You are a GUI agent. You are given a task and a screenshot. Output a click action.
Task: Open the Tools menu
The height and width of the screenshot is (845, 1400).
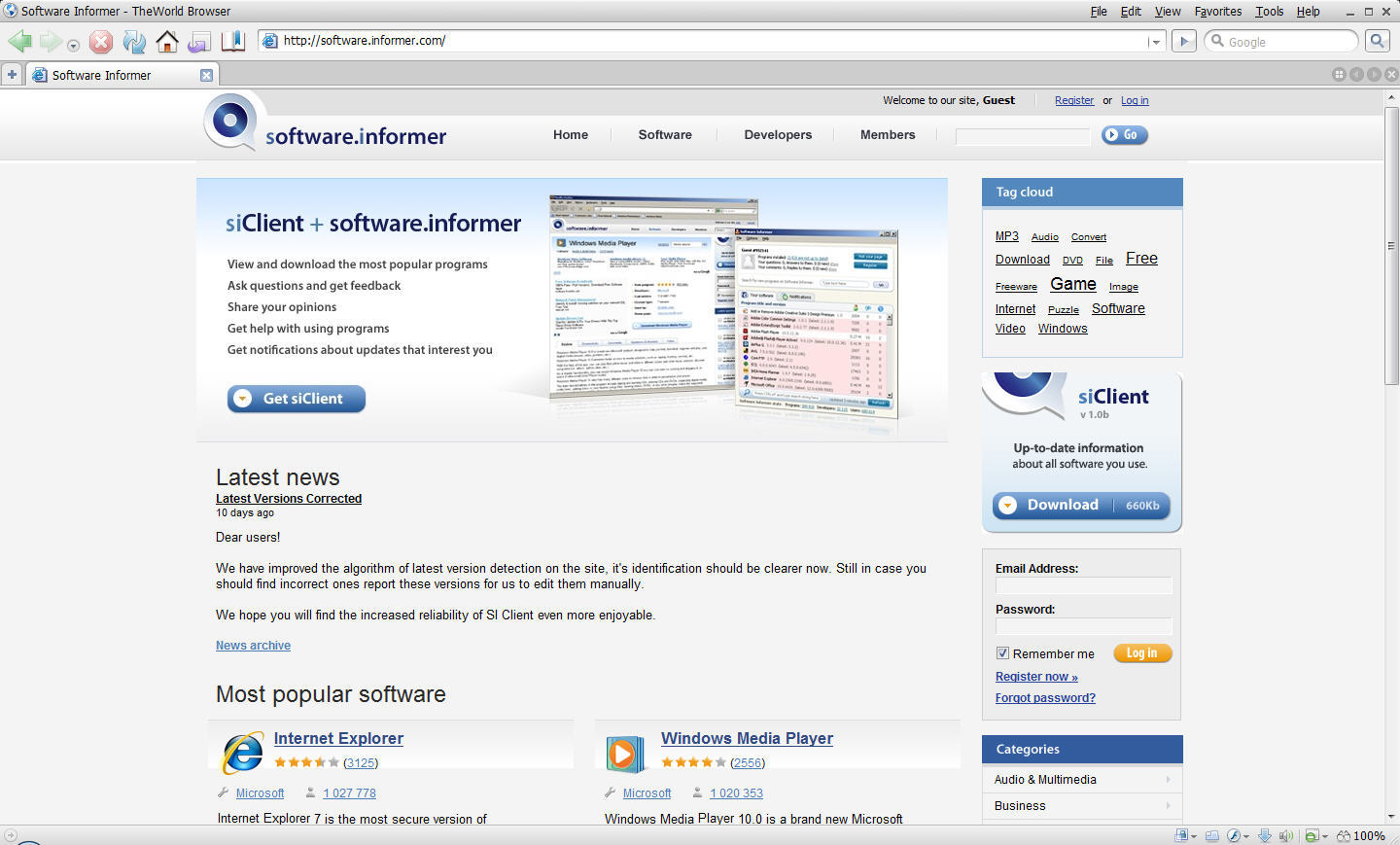(x=1269, y=12)
